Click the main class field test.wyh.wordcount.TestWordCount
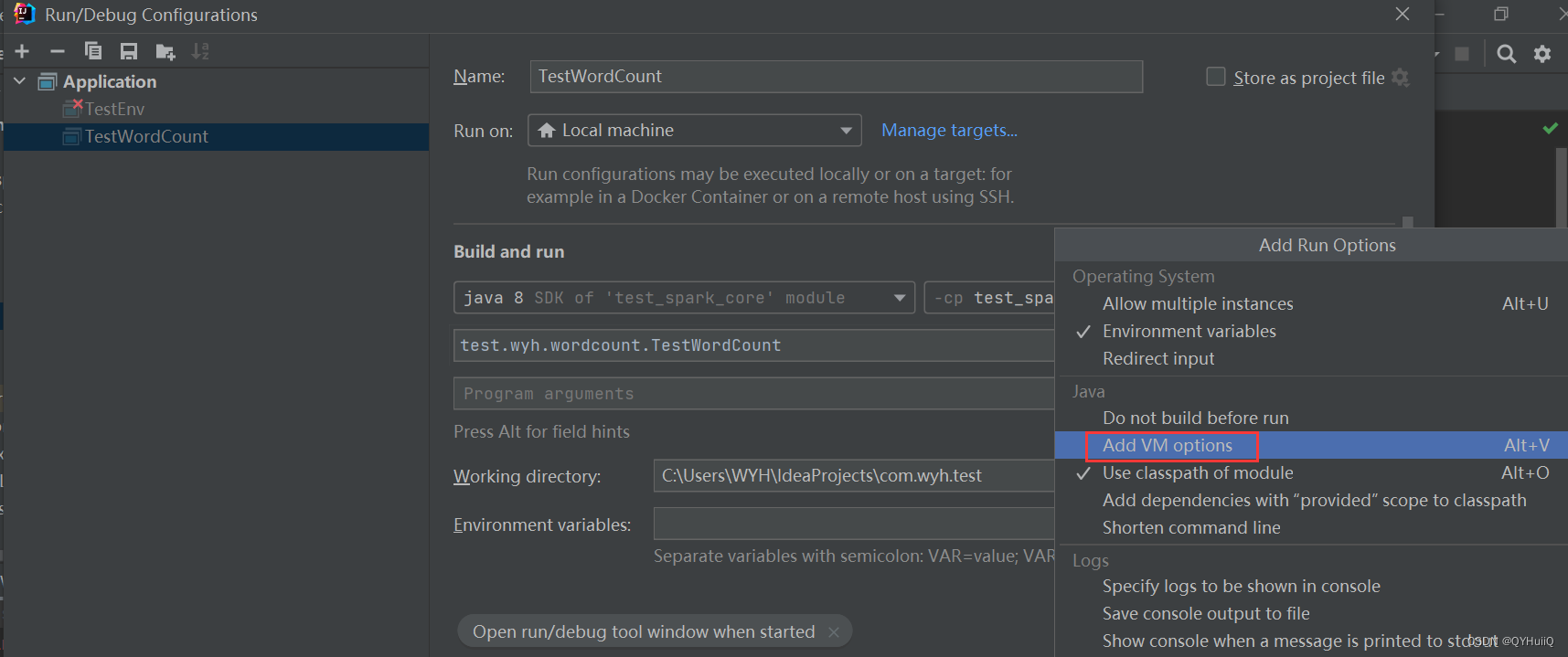The height and width of the screenshot is (657, 1568). 754,345
